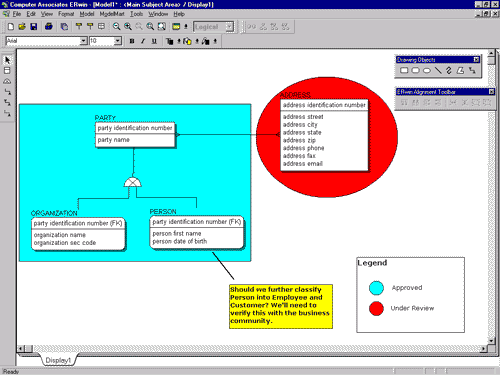Image resolution: width=500 pixels, height=375 pixels.
Task: Select the rounded rectangle drawing object tool
Action: [415, 70]
